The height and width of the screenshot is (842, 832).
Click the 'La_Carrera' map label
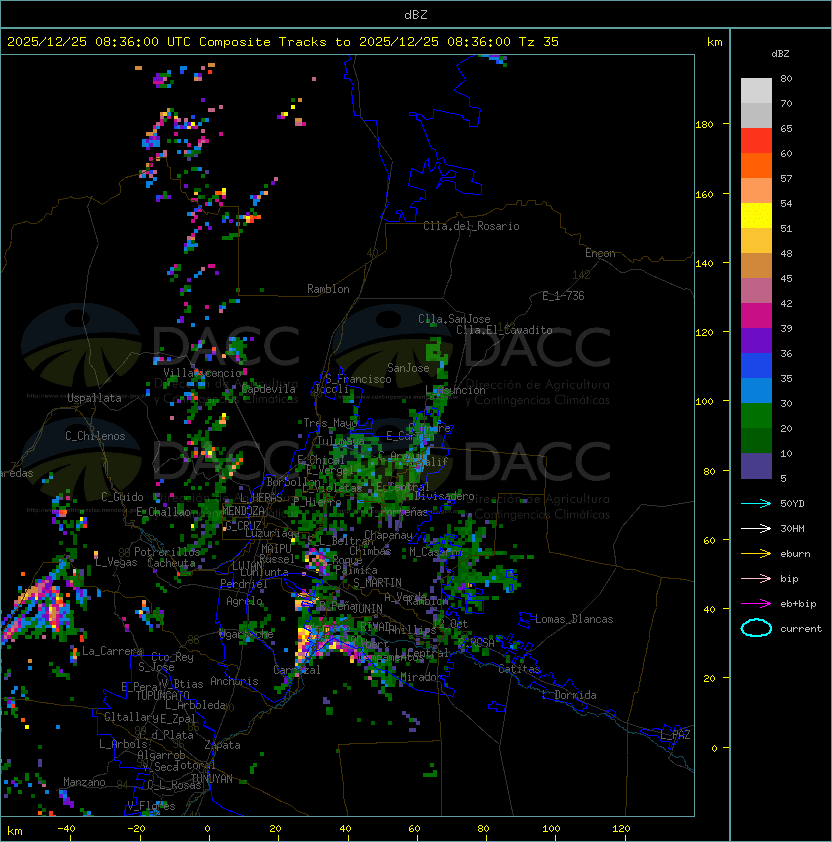[x=112, y=651]
